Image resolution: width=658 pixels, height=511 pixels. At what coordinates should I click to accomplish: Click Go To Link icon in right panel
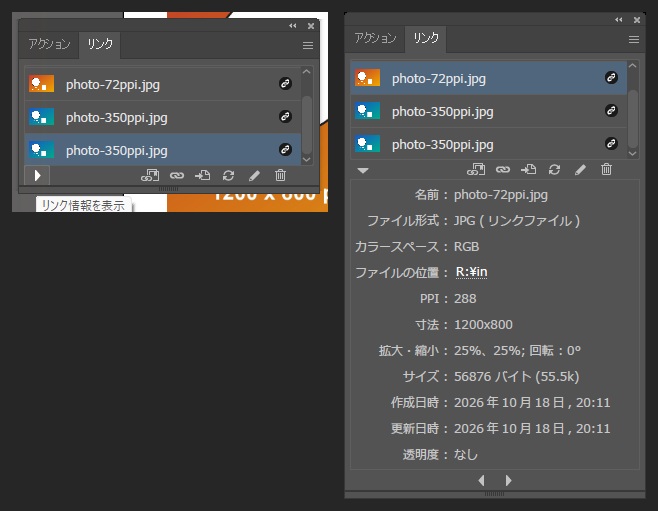pos(528,169)
